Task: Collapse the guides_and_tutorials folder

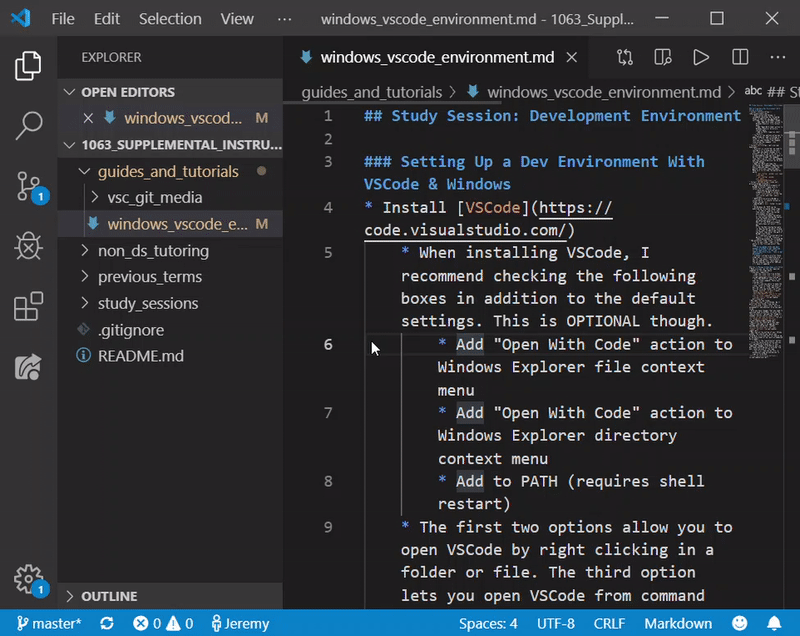Action: (x=84, y=171)
